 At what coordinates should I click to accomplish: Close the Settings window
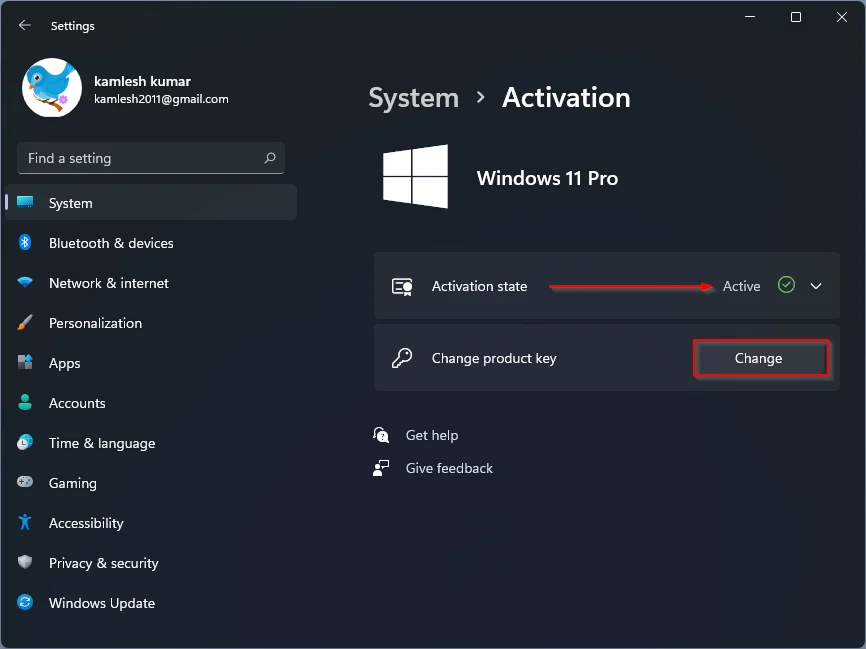point(842,17)
